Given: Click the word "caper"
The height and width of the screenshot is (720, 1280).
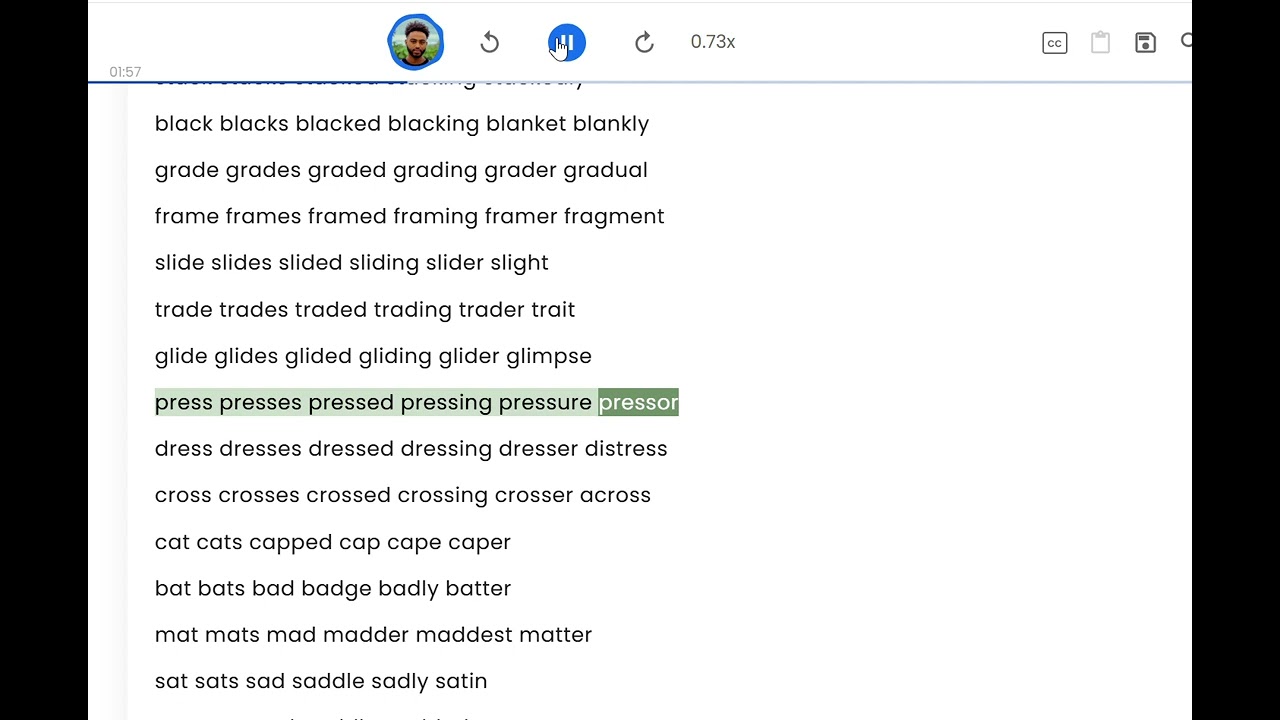Looking at the screenshot, I should click(479, 542).
